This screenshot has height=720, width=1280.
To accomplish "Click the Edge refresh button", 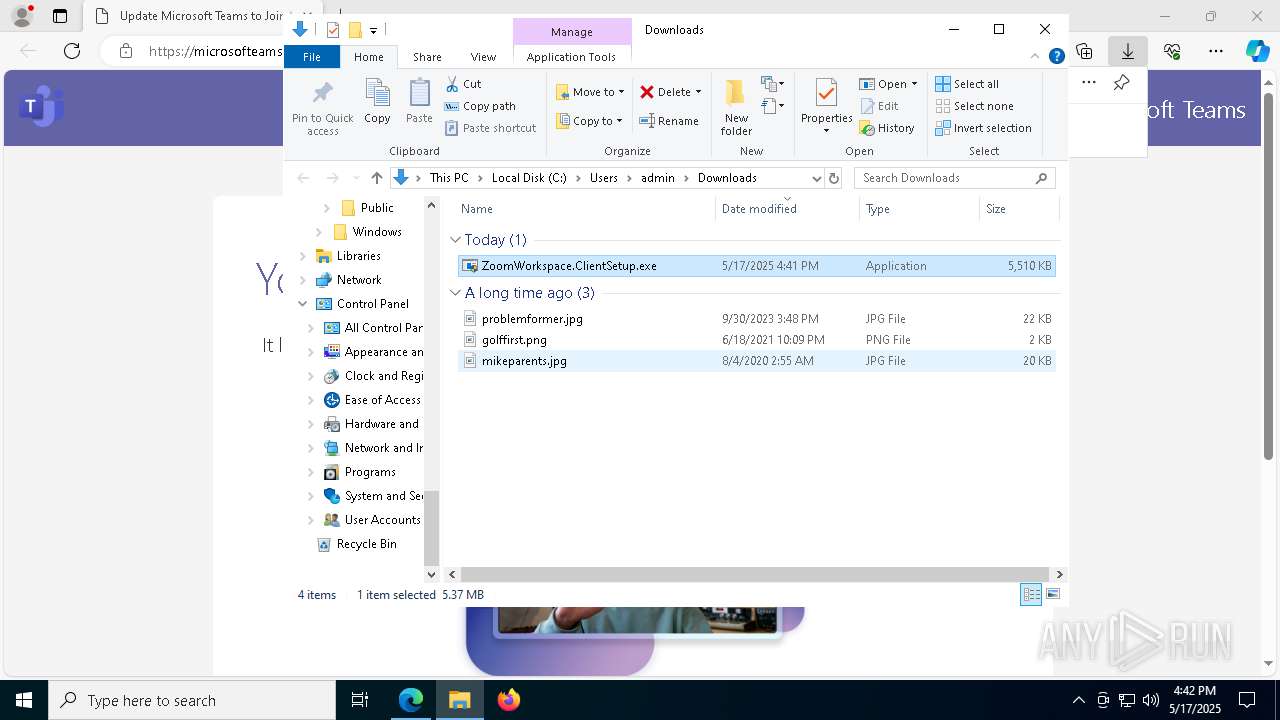I will click(72, 51).
